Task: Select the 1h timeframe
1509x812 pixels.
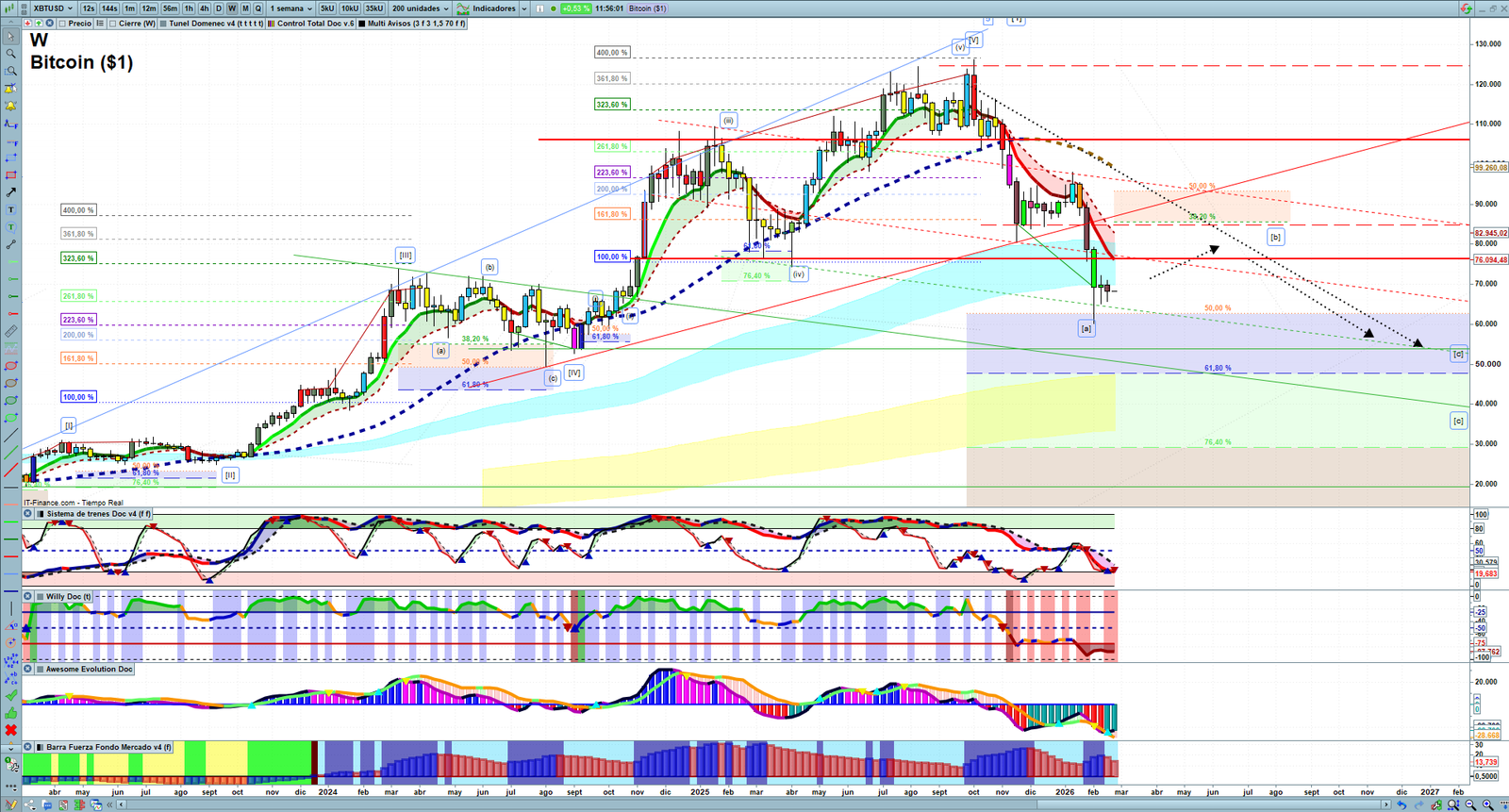Action: tap(189, 8)
